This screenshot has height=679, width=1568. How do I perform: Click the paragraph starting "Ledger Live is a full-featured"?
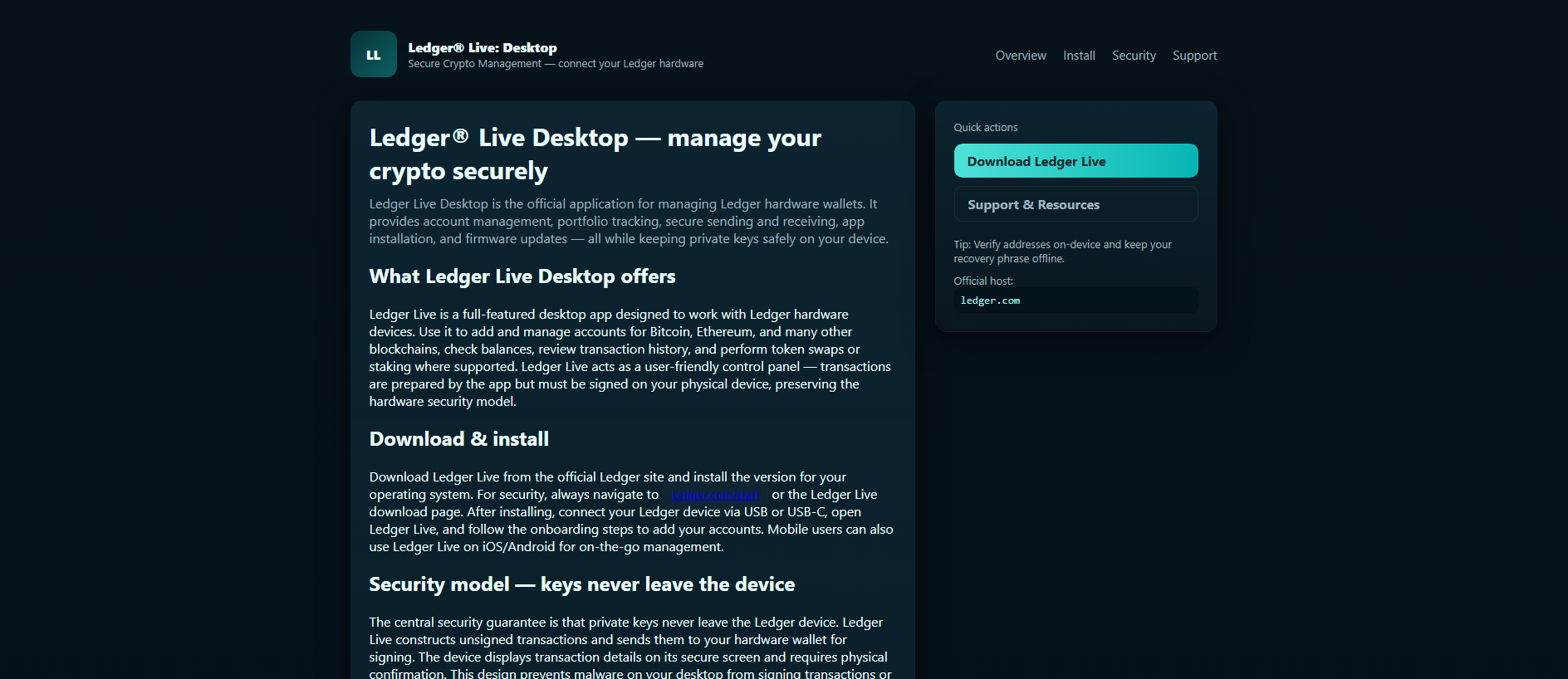[630, 358]
